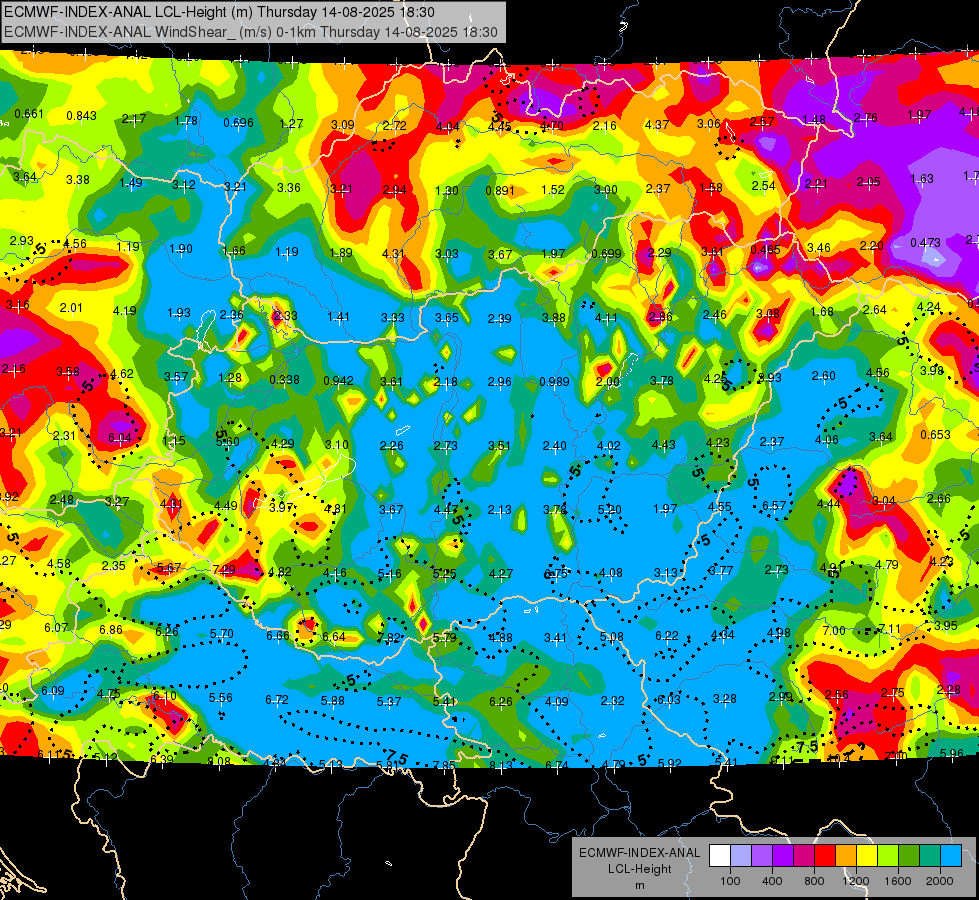Click the wind shear value 0.696
The width and height of the screenshot is (979, 900).
point(239,122)
